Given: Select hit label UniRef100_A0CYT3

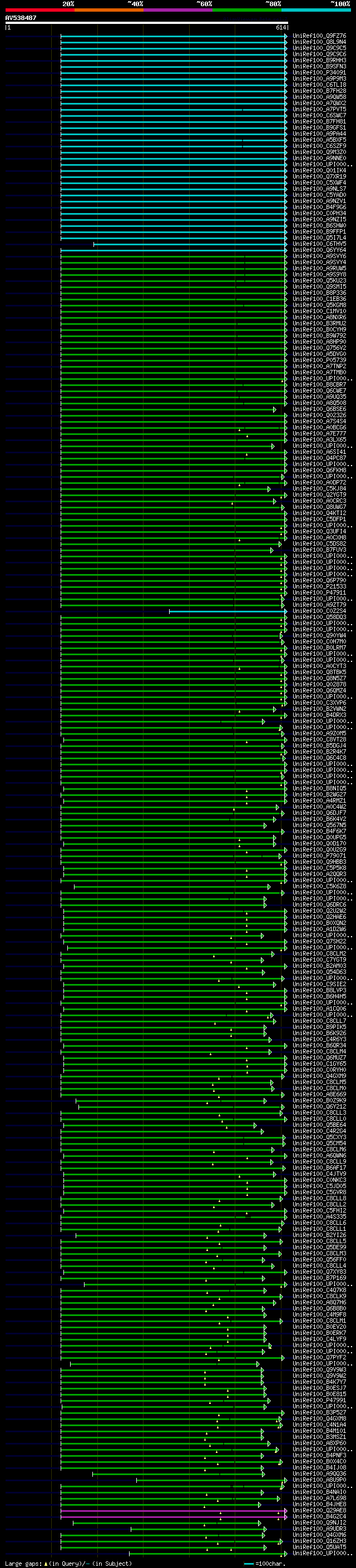Looking at the screenshot, I should pyautogui.click(x=319, y=666).
